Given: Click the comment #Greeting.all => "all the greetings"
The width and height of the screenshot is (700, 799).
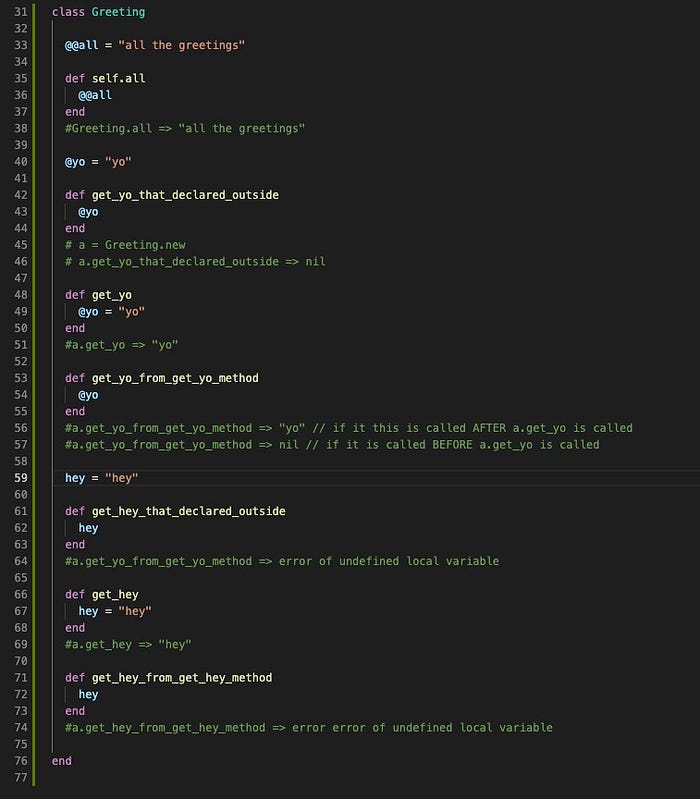Looking at the screenshot, I should click(x=185, y=128).
